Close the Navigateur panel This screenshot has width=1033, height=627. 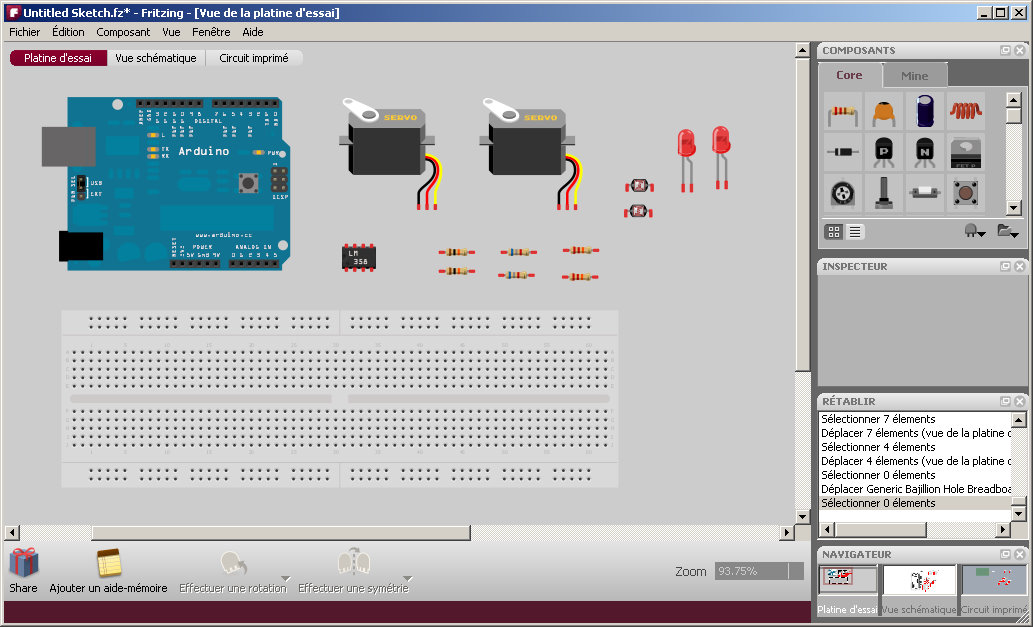[1020, 555]
